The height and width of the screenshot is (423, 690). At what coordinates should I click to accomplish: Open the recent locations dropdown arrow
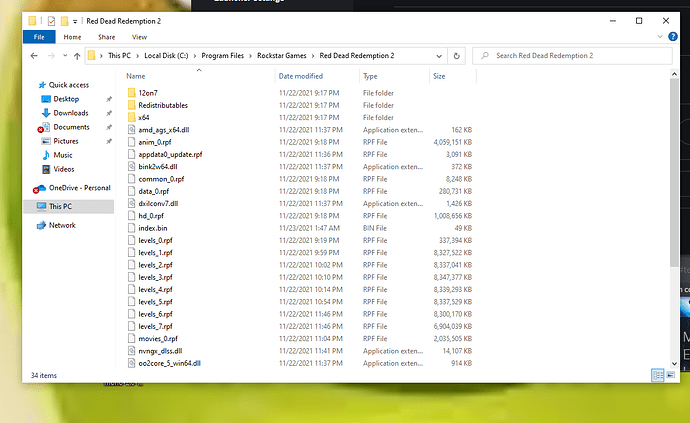point(65,55)
